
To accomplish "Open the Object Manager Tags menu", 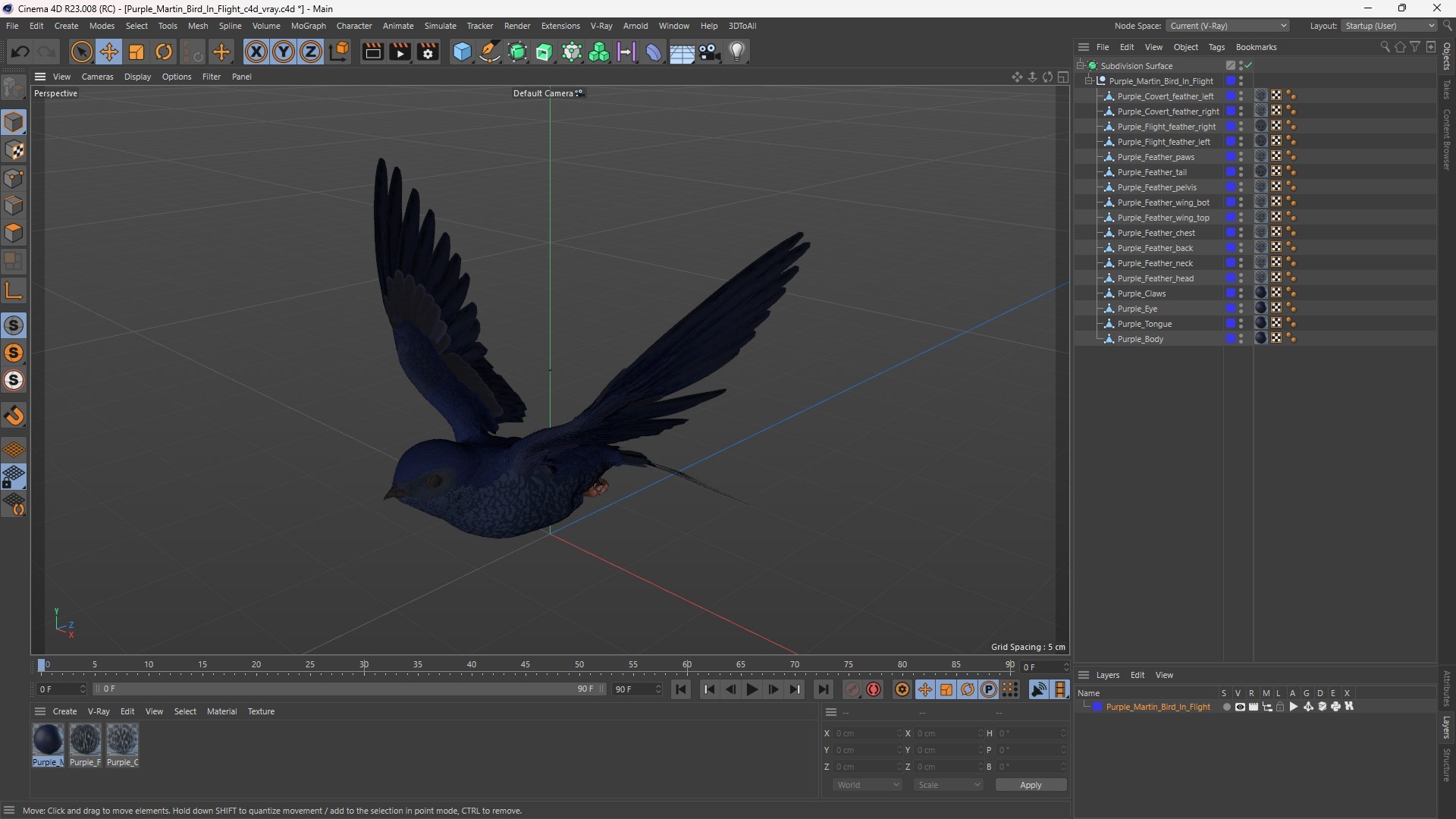I will pyautogui.click(x=1216, y=47).
